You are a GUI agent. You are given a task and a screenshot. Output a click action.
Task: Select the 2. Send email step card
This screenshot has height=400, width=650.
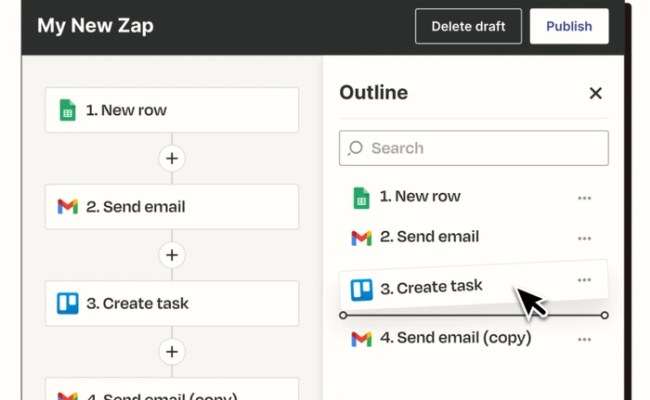click(x=172, y=206)
